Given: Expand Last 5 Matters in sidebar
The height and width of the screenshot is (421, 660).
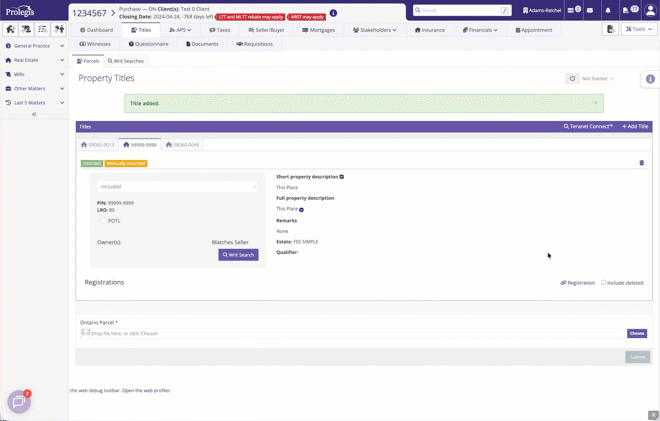Looking at the screenshot, I should coord(35,103).
